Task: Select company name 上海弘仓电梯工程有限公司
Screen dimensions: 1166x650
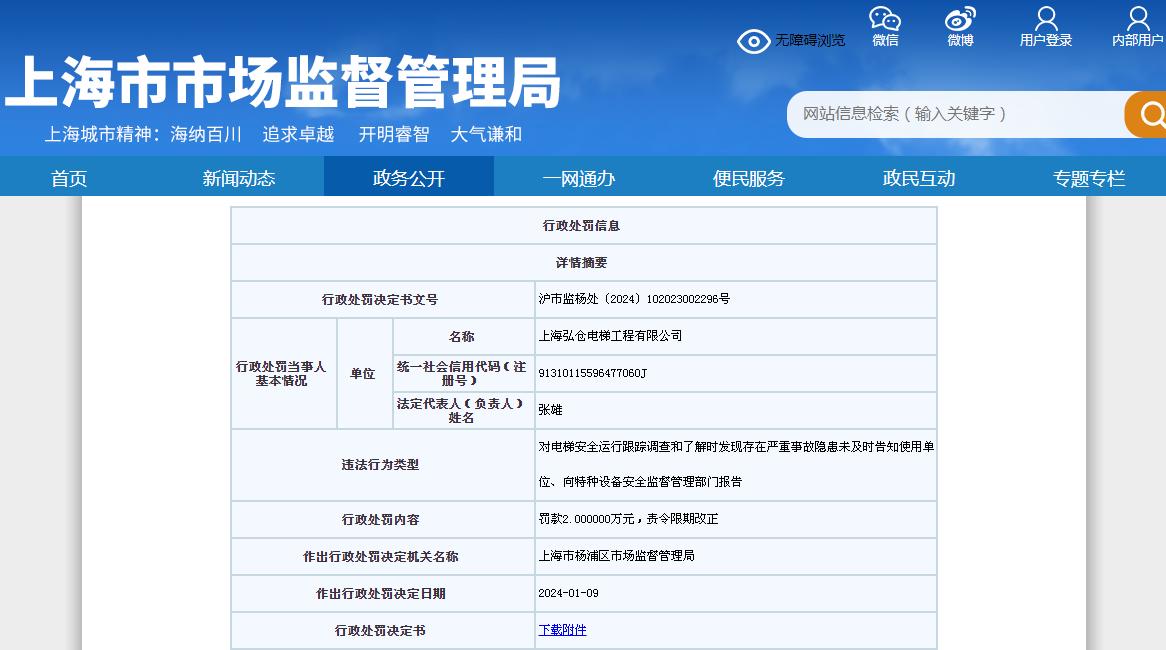Action: 611,336
